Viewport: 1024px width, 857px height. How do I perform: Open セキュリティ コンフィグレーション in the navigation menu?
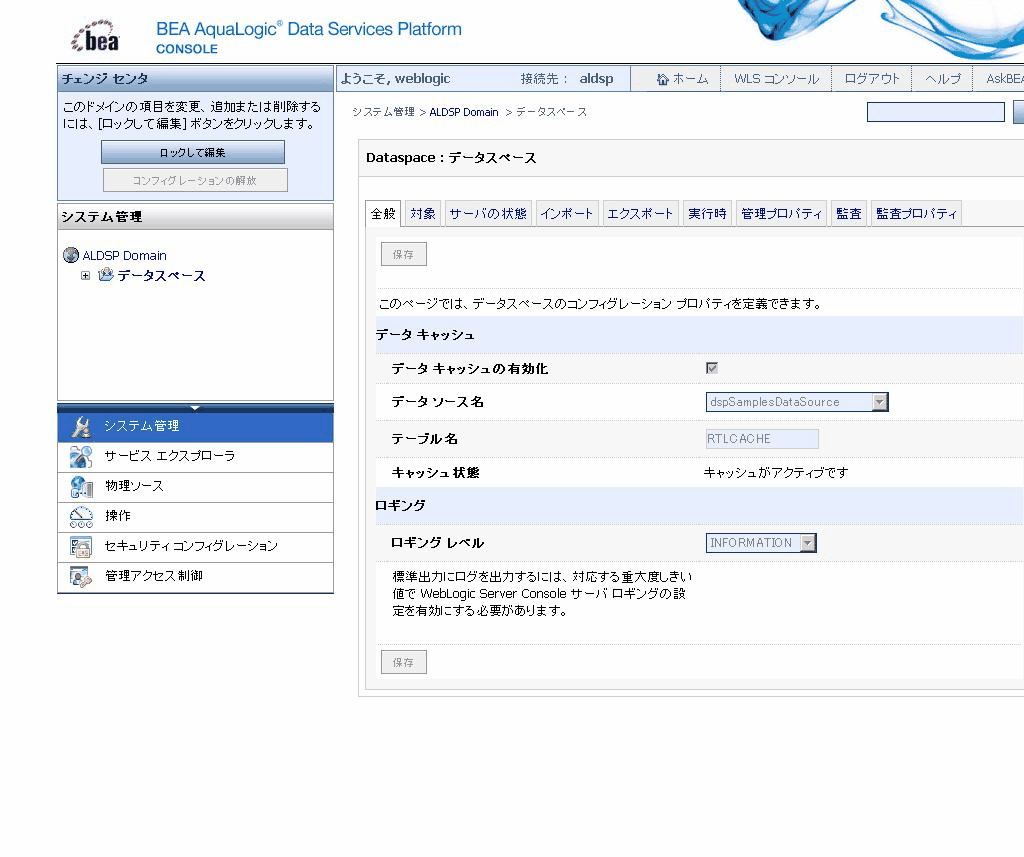195,547
